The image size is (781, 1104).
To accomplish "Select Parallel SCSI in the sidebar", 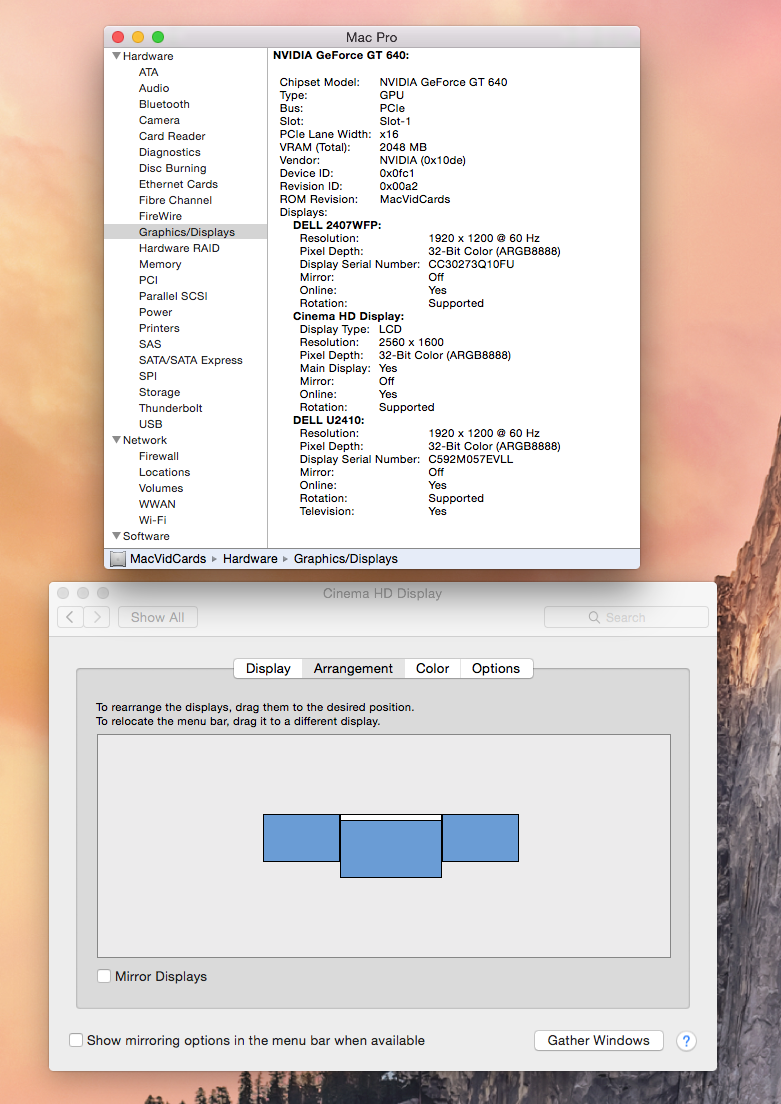I will (173, 296).
